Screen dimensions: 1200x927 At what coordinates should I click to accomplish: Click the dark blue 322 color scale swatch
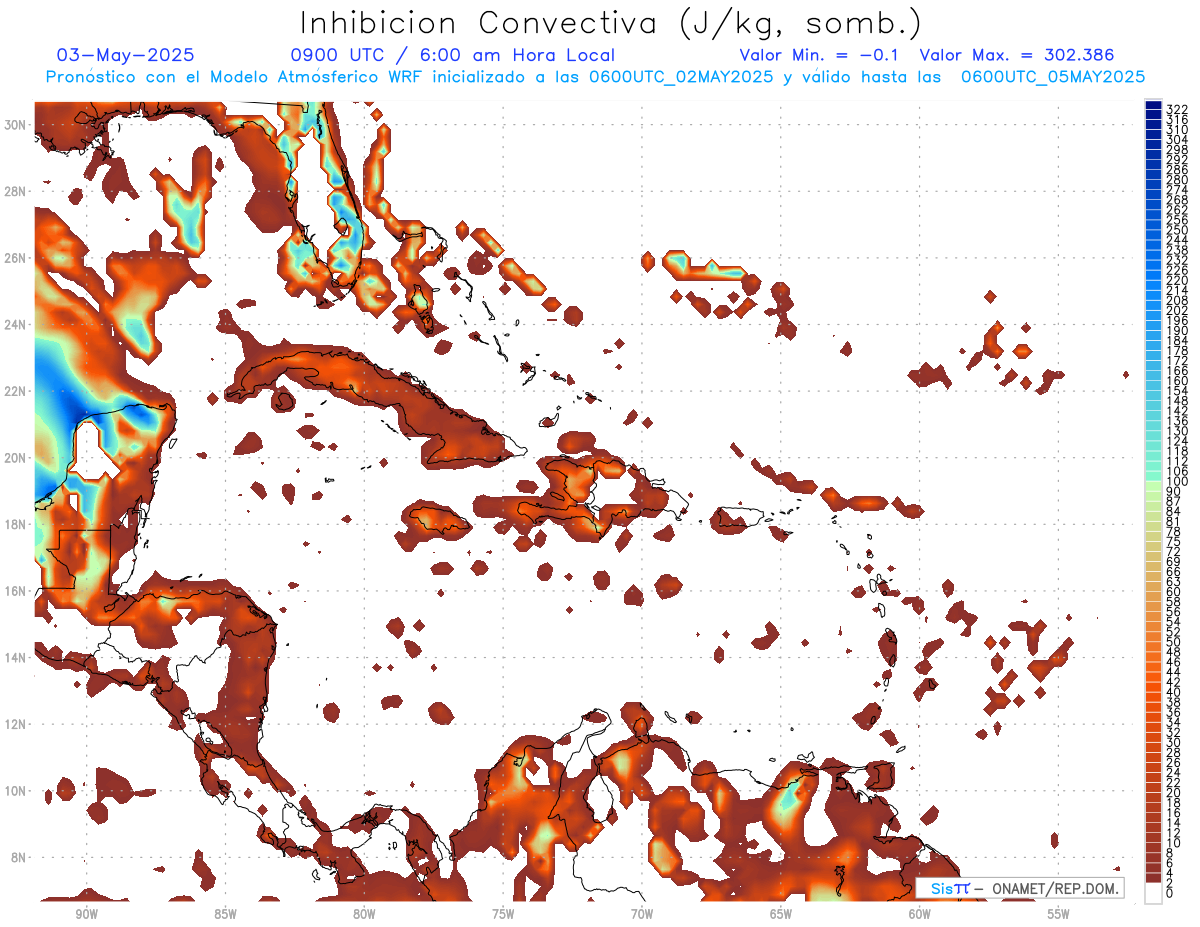(1153, 106)
